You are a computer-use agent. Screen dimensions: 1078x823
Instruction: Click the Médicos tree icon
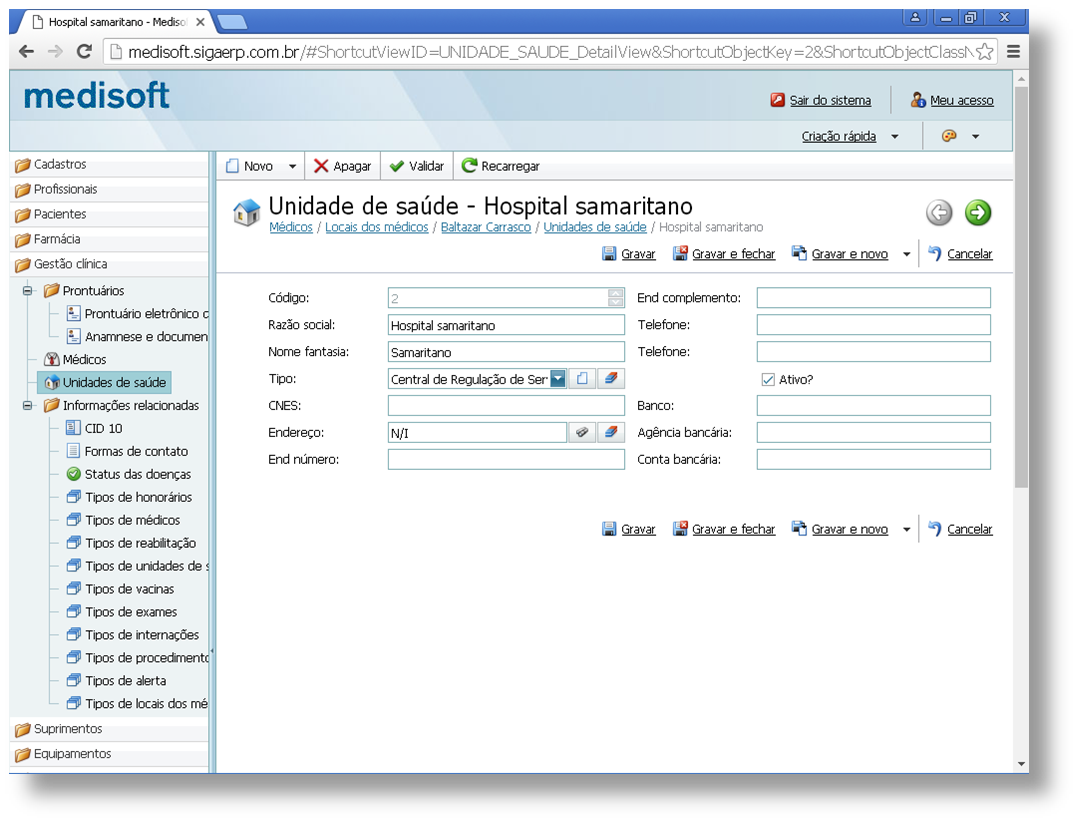[52, 359]
